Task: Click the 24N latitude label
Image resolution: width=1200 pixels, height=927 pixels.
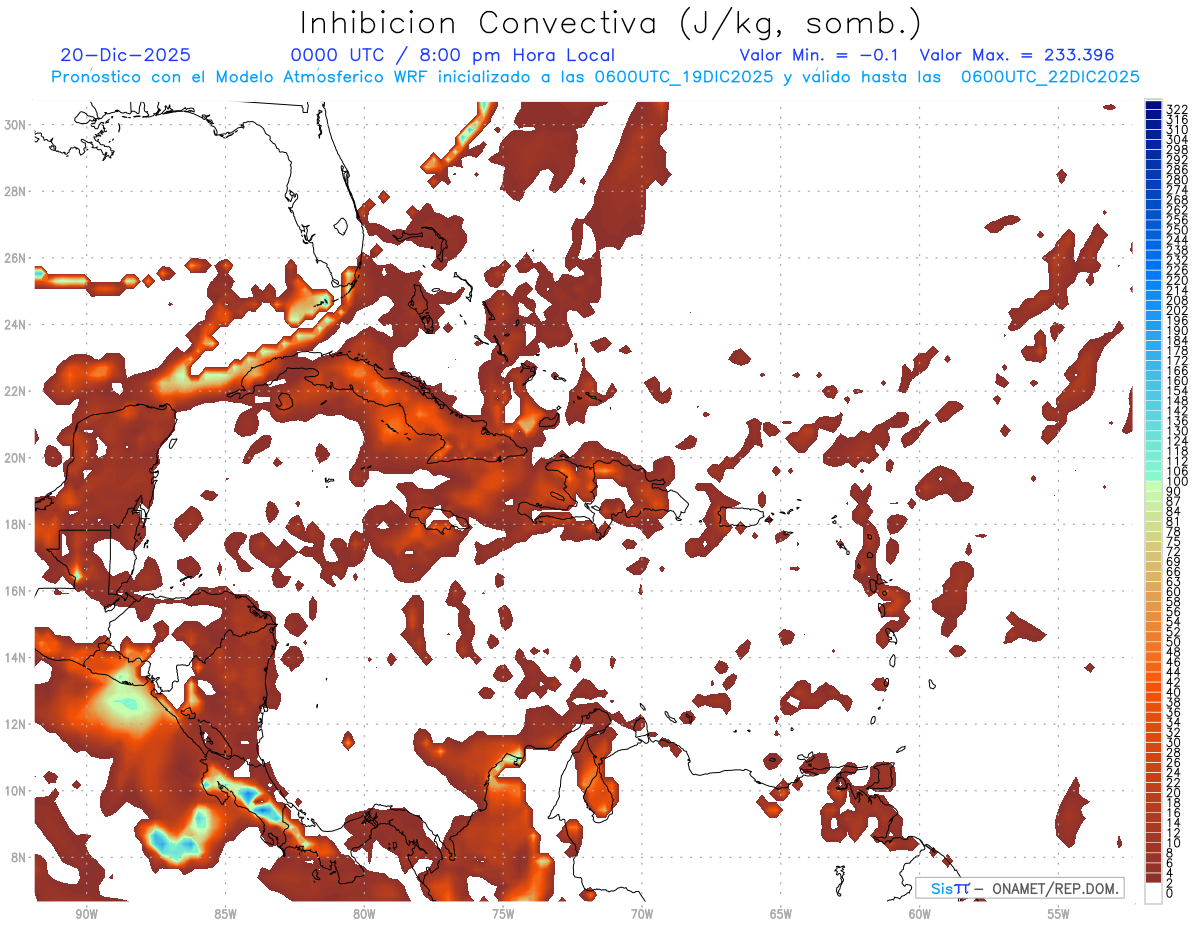Action: tap(15, 325)
